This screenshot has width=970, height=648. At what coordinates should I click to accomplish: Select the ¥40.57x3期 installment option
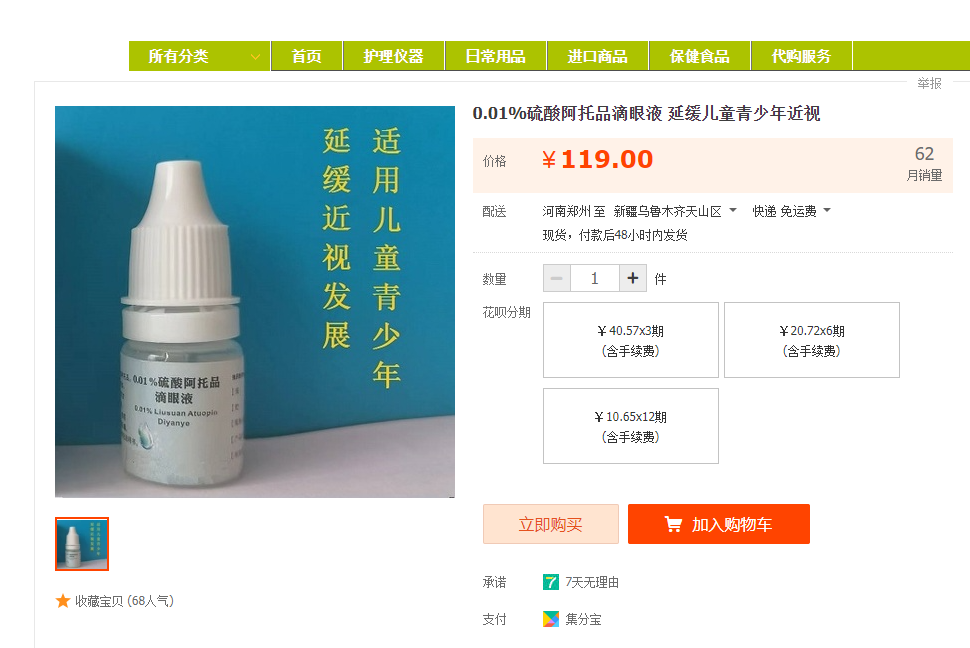[x=630, y=340]
